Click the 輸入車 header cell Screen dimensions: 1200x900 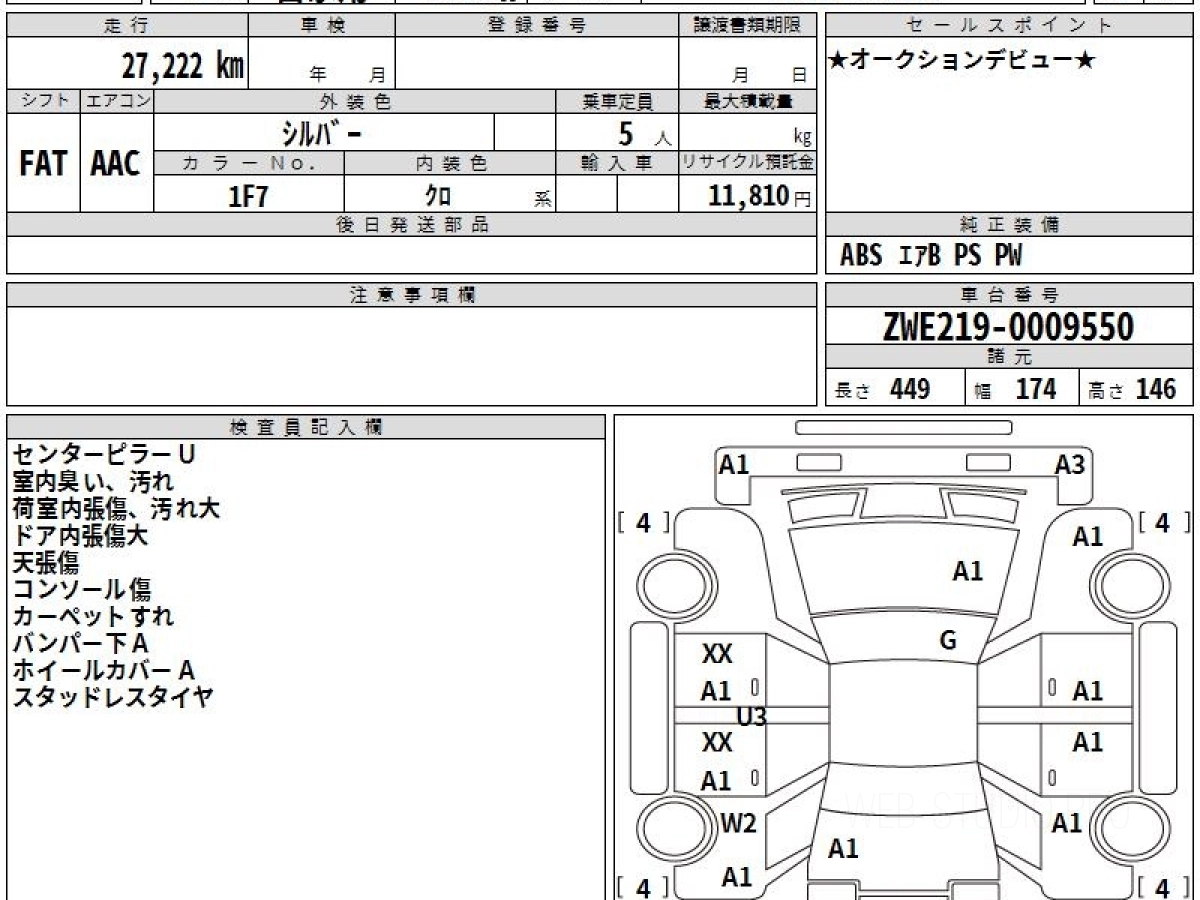[617, 163]
